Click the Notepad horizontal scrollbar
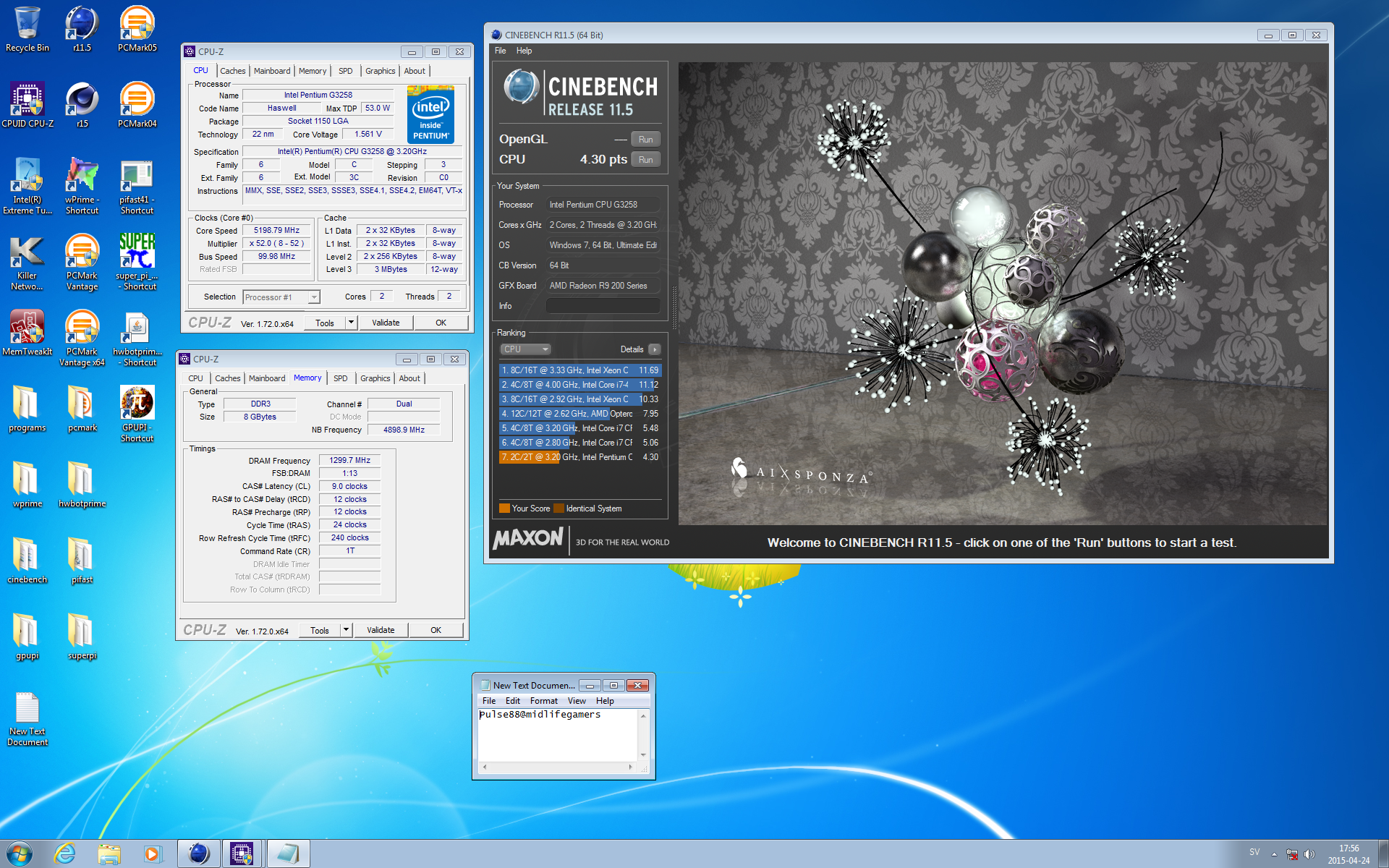The height and width of the screenshot is (868, 1389). [x=558, y=767]
